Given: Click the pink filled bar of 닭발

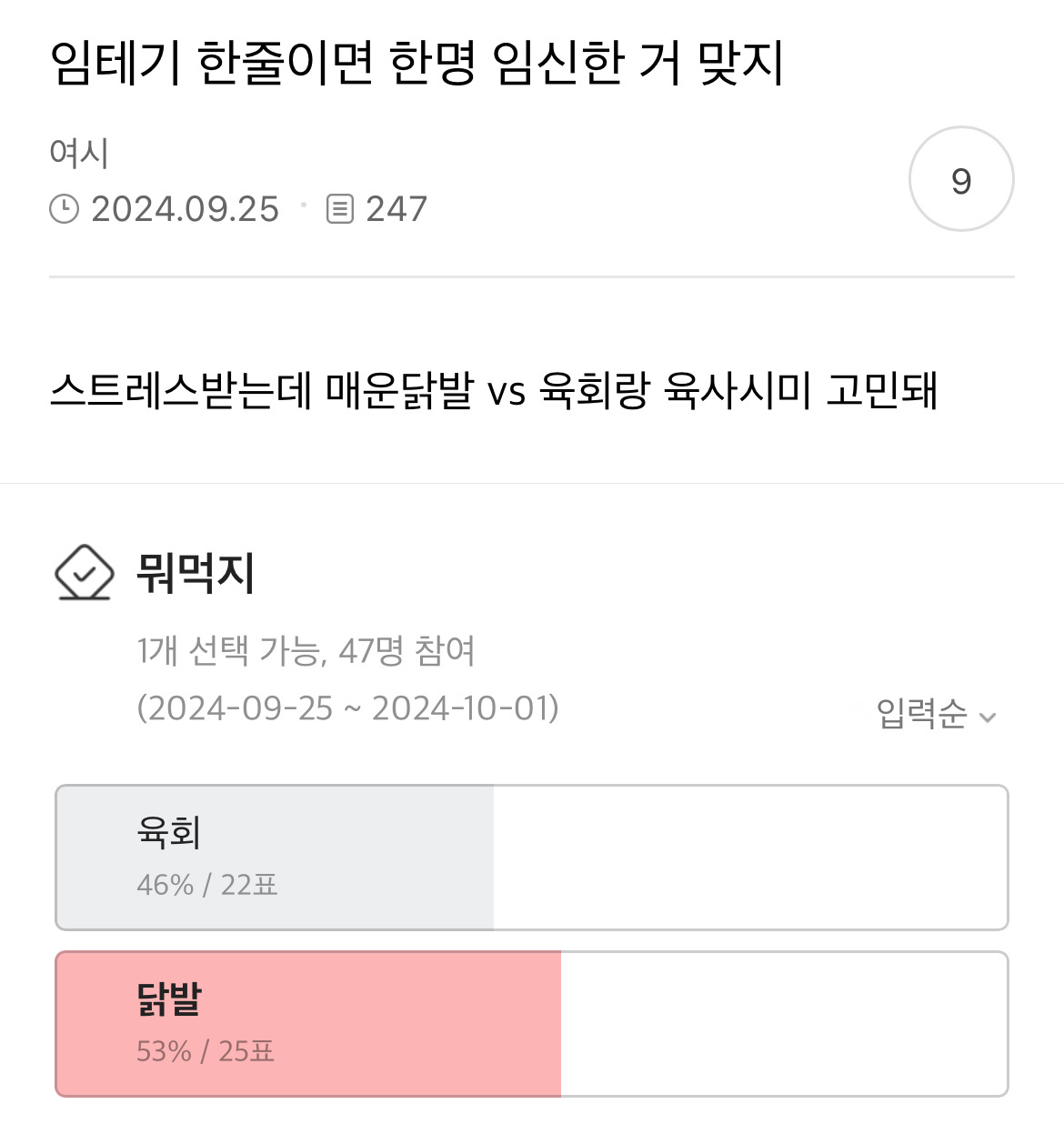Looking at the screenshot, I should click(308, 1024).
